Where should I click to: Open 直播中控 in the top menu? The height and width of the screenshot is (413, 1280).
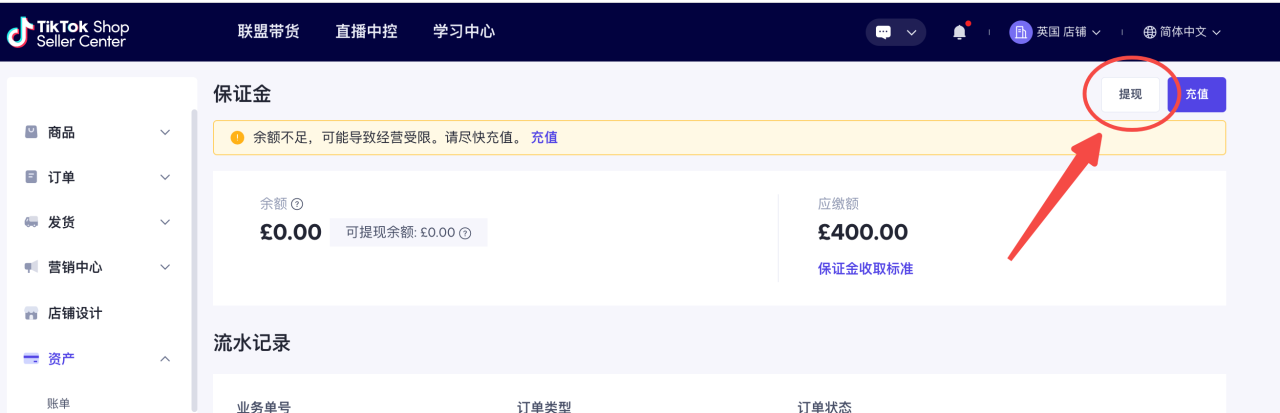366,32
